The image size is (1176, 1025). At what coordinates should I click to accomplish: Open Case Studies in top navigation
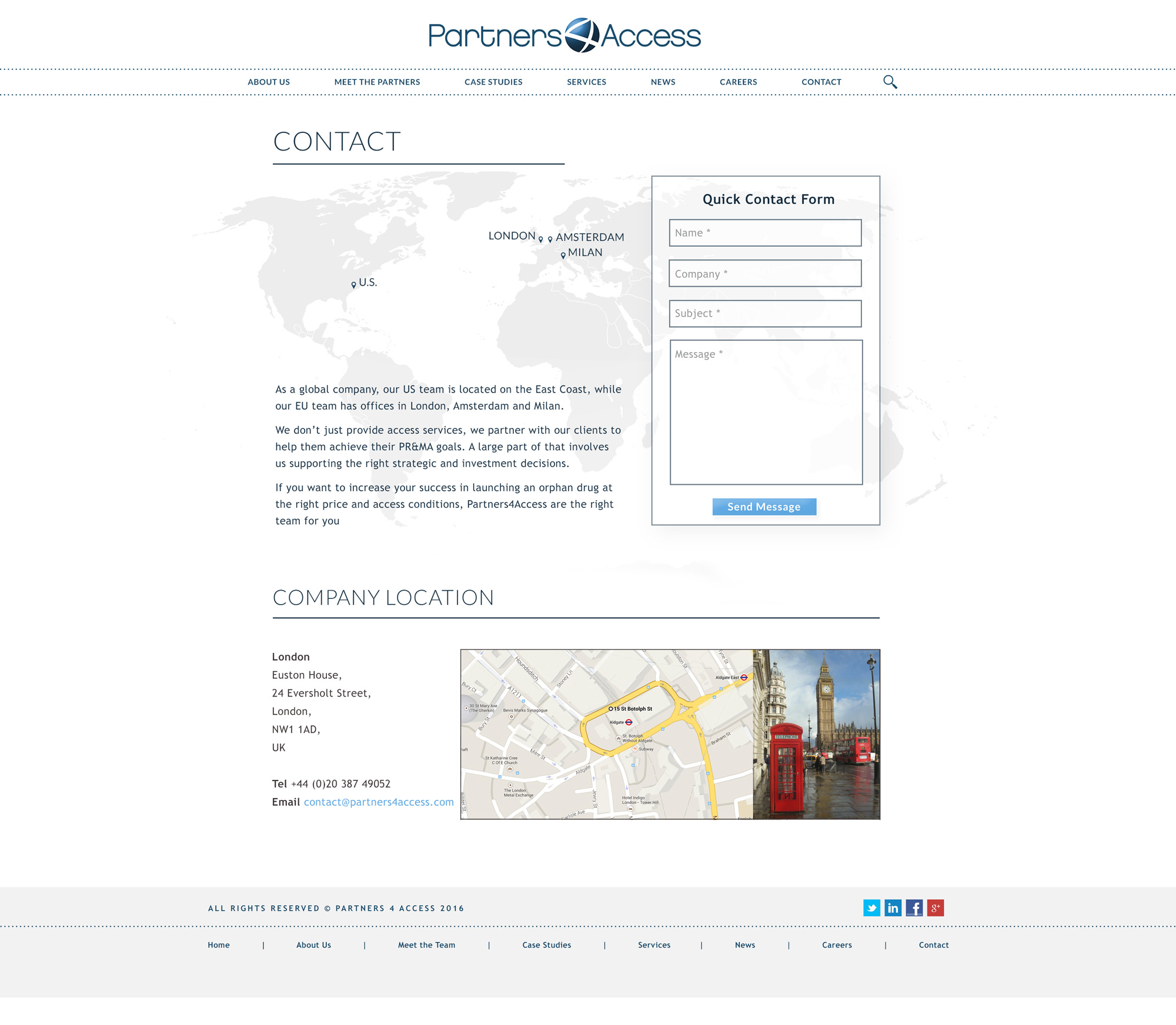pyautogui.click(x=493, y=82)
